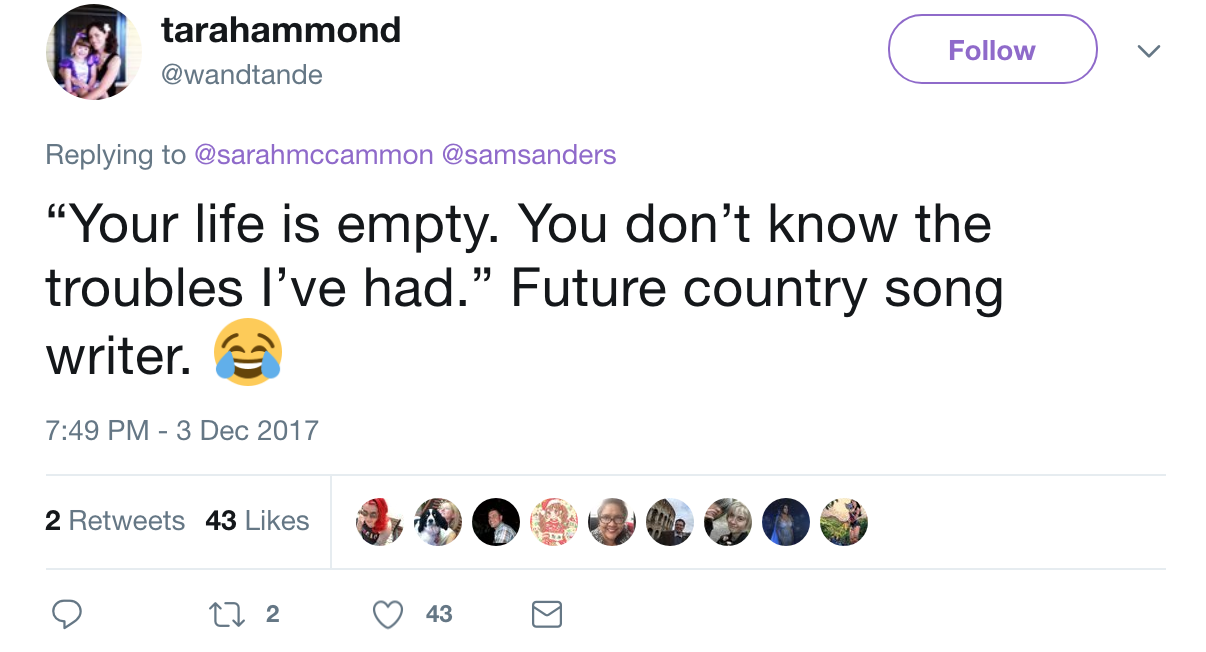The width and height of the screenshot is (1206, 652).
Task: Open the dog photo liker avatar
Action: point(437,521)
